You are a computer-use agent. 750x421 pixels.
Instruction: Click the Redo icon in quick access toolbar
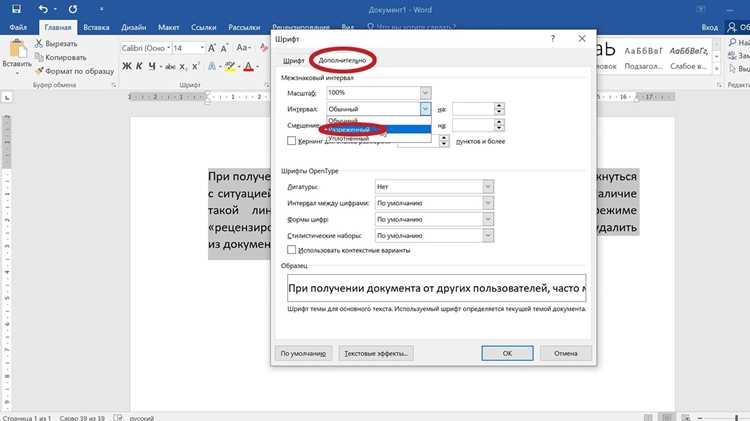[73, 9]
